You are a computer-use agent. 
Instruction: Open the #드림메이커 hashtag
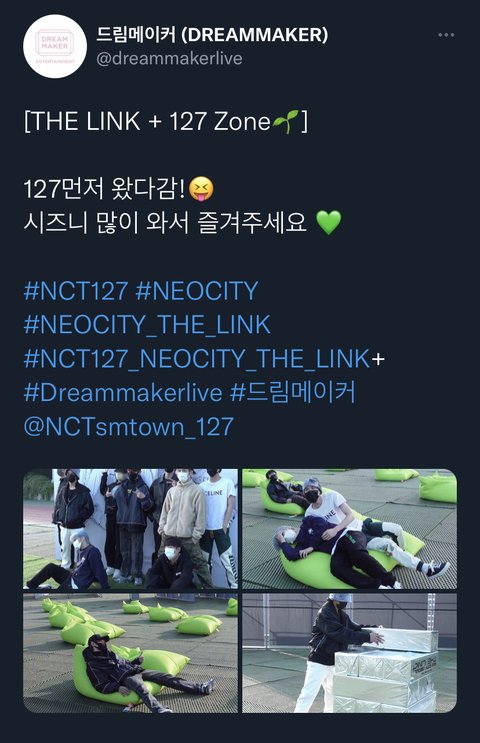tap(293, 393)
